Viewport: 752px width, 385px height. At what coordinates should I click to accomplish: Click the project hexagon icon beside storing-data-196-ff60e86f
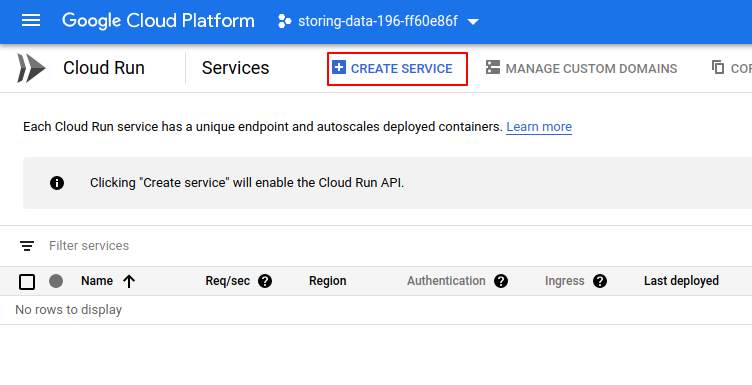click(284, 21)
